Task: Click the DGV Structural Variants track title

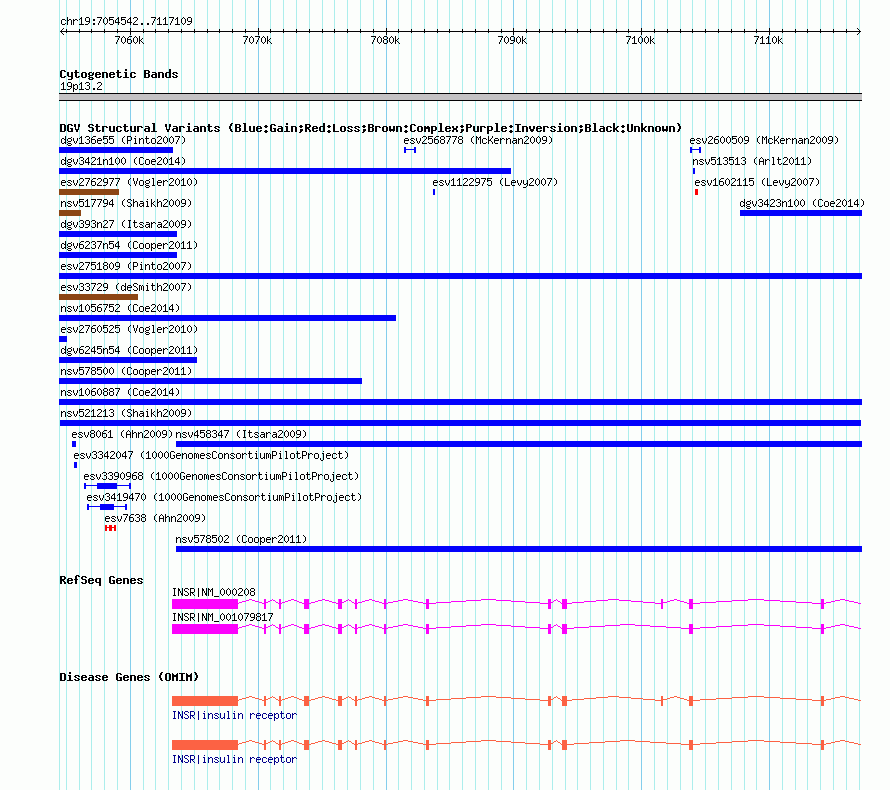Action: [370, 128]
